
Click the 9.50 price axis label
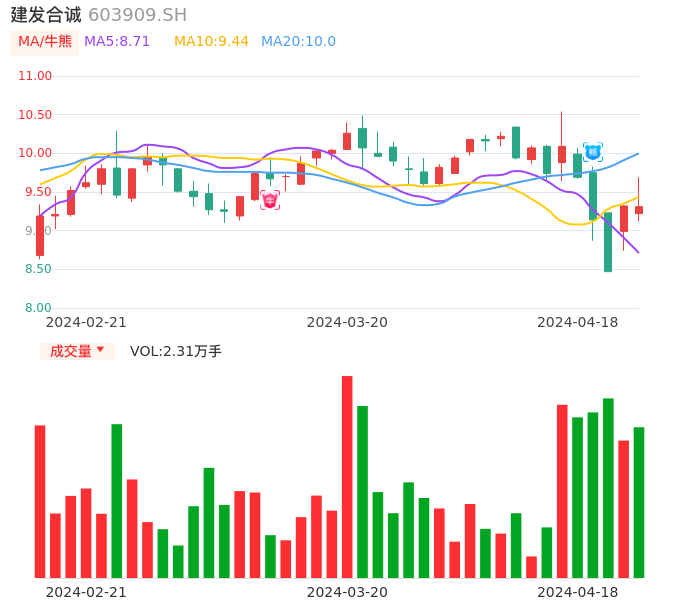(x=38, y=192)
